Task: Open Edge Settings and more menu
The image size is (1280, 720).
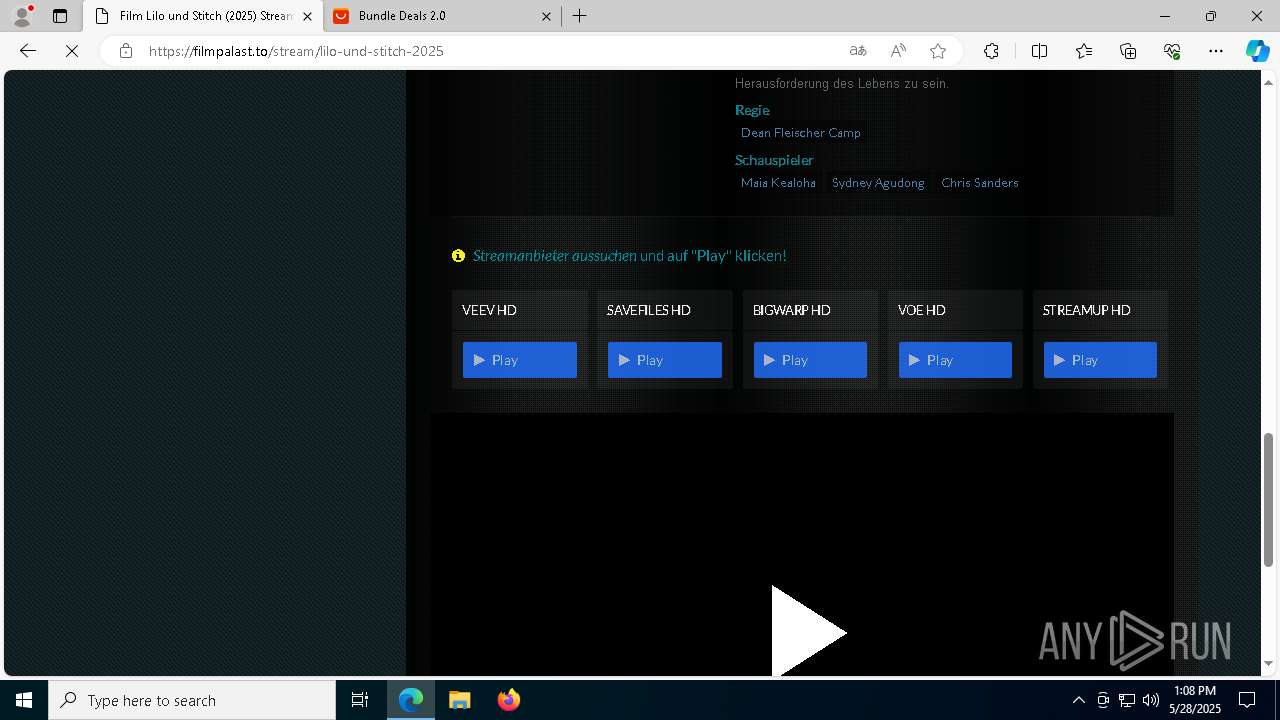Action: (1216, 51)
